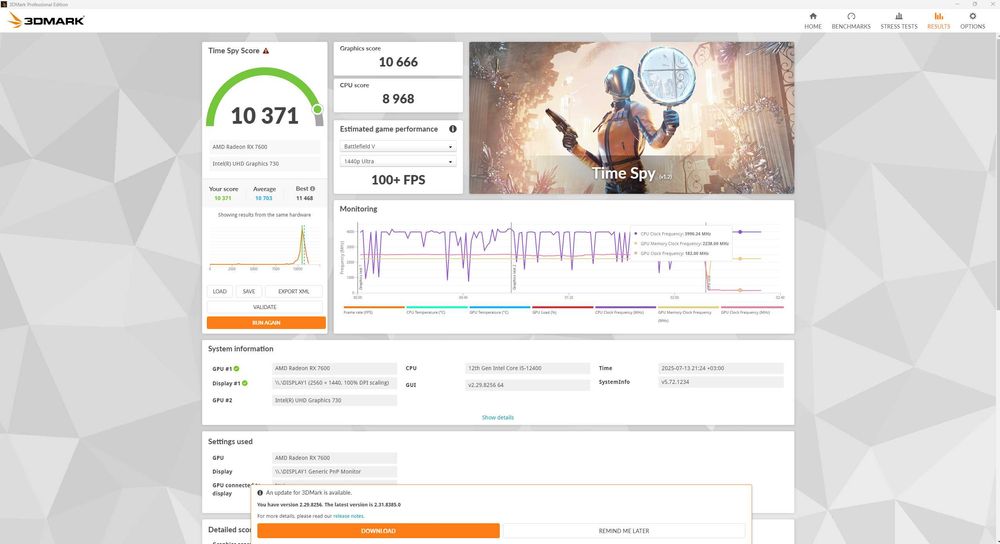Click the Monitoring section heading
1000x544 pixels.
pos(358,209)
